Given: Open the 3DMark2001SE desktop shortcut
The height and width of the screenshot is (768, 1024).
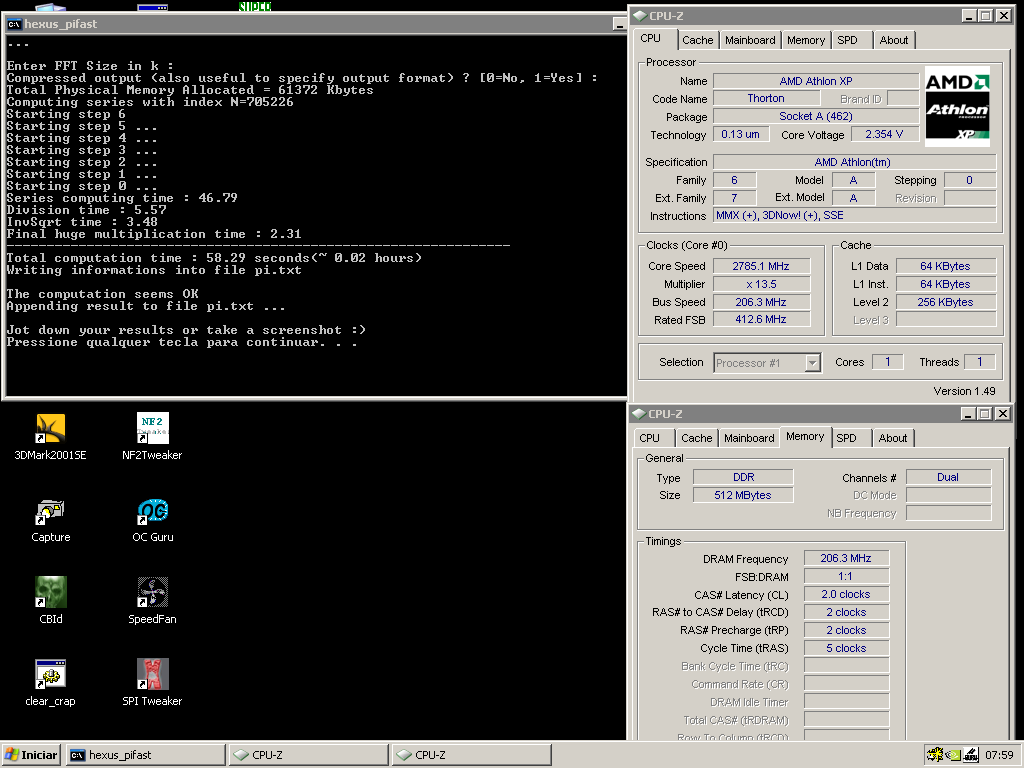Looking at the screenshot, I should (x=50, y=436).
